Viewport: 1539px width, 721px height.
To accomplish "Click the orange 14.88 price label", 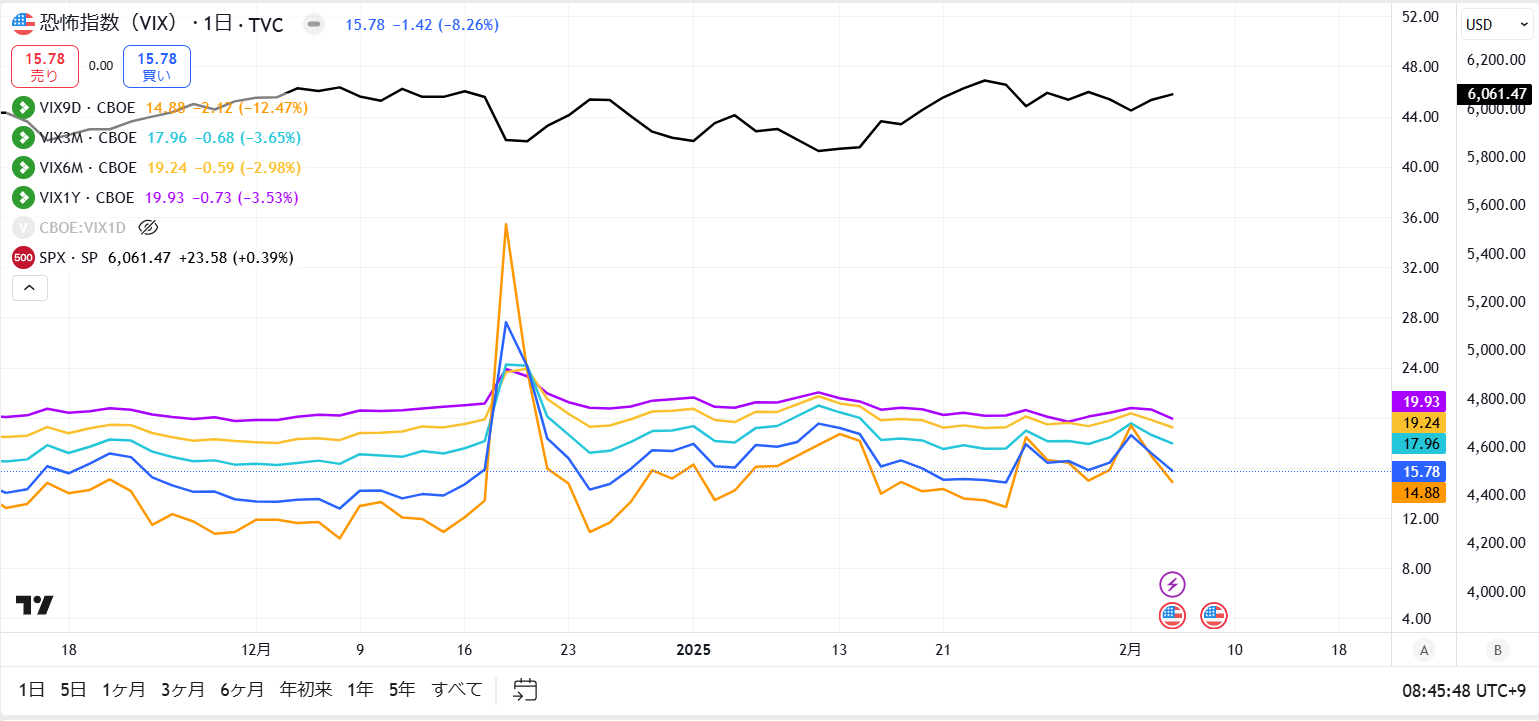I will click(1418, 492).
